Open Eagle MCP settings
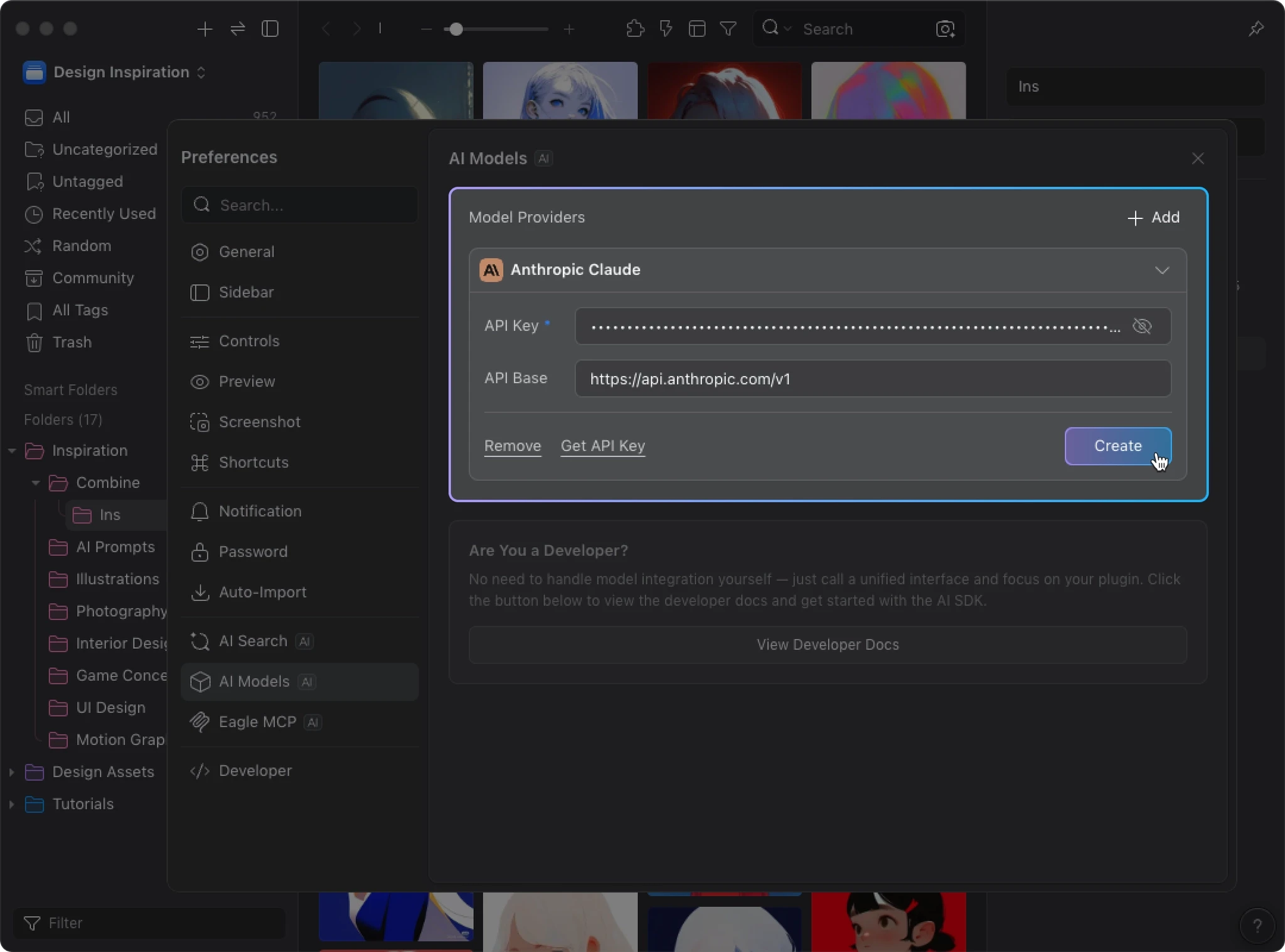The width and height of the screenshot is (1285, 952). 257,722
